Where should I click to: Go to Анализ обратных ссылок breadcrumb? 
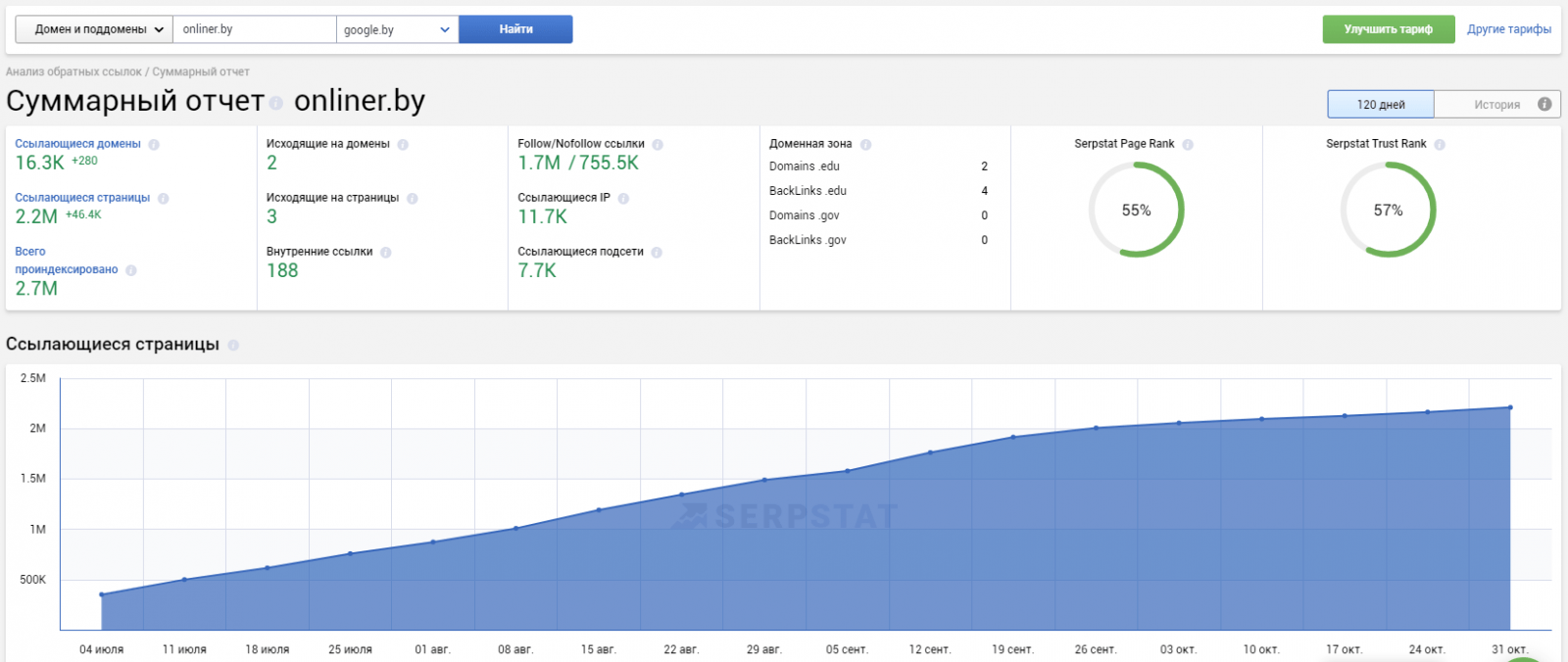click(x=73, y=71)
